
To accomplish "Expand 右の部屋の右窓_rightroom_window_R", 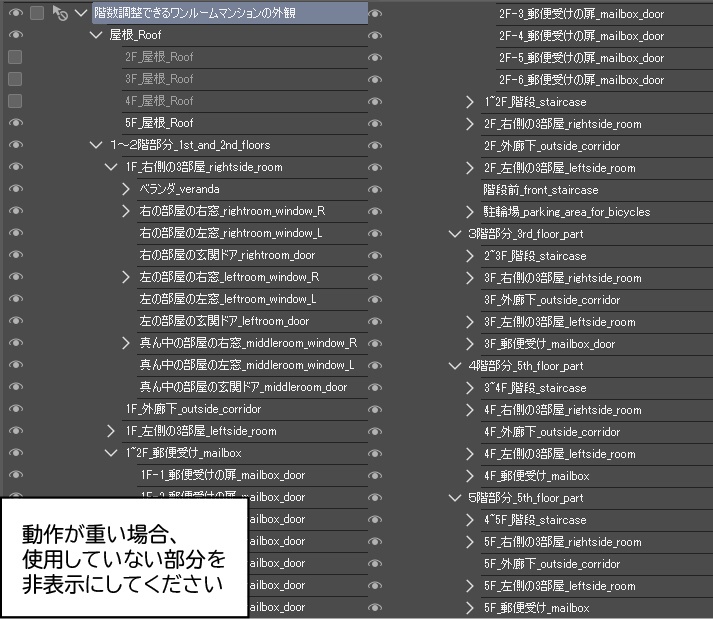I will tap(126, 211).
